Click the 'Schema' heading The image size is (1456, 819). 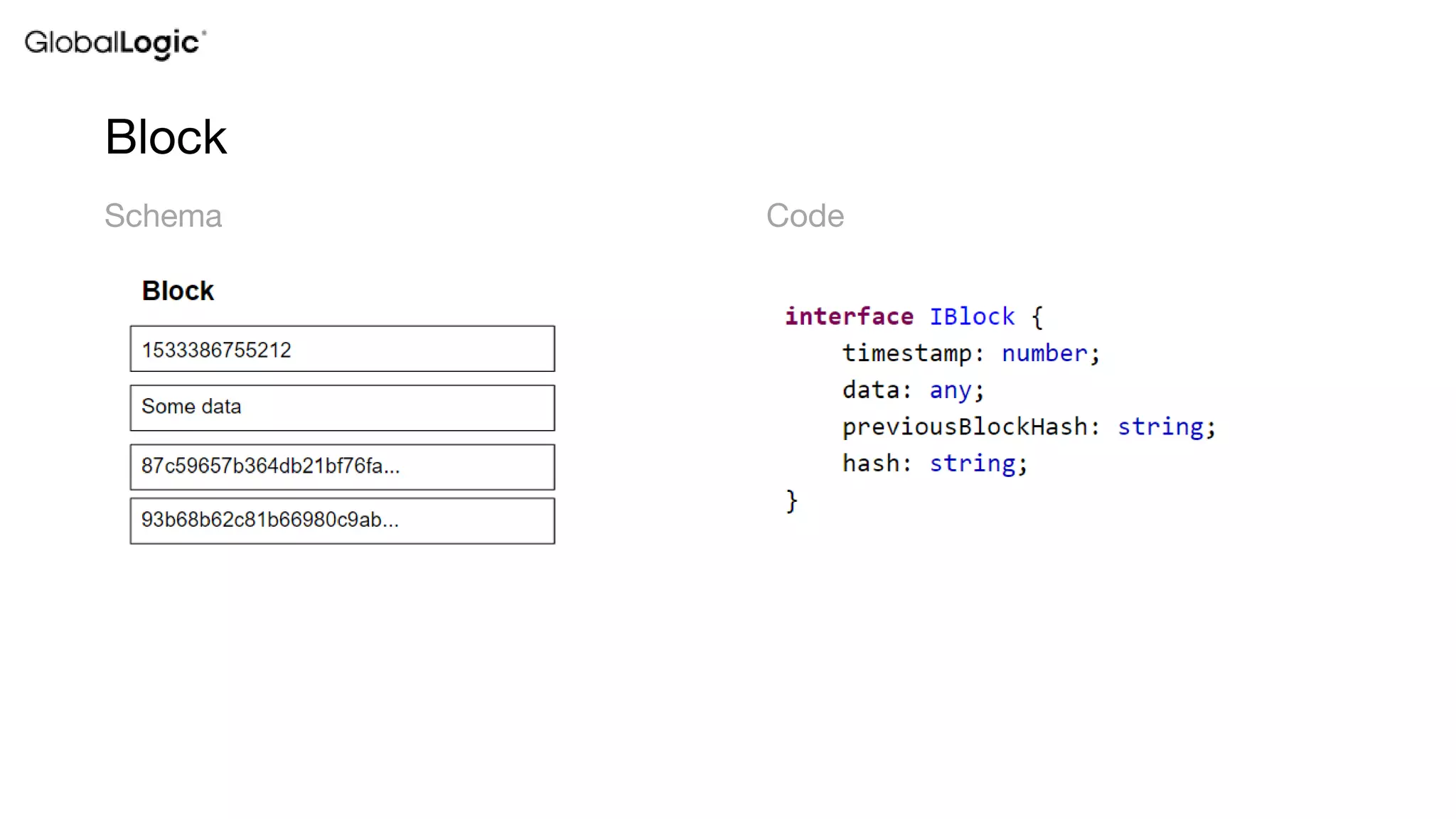[163, 215]
